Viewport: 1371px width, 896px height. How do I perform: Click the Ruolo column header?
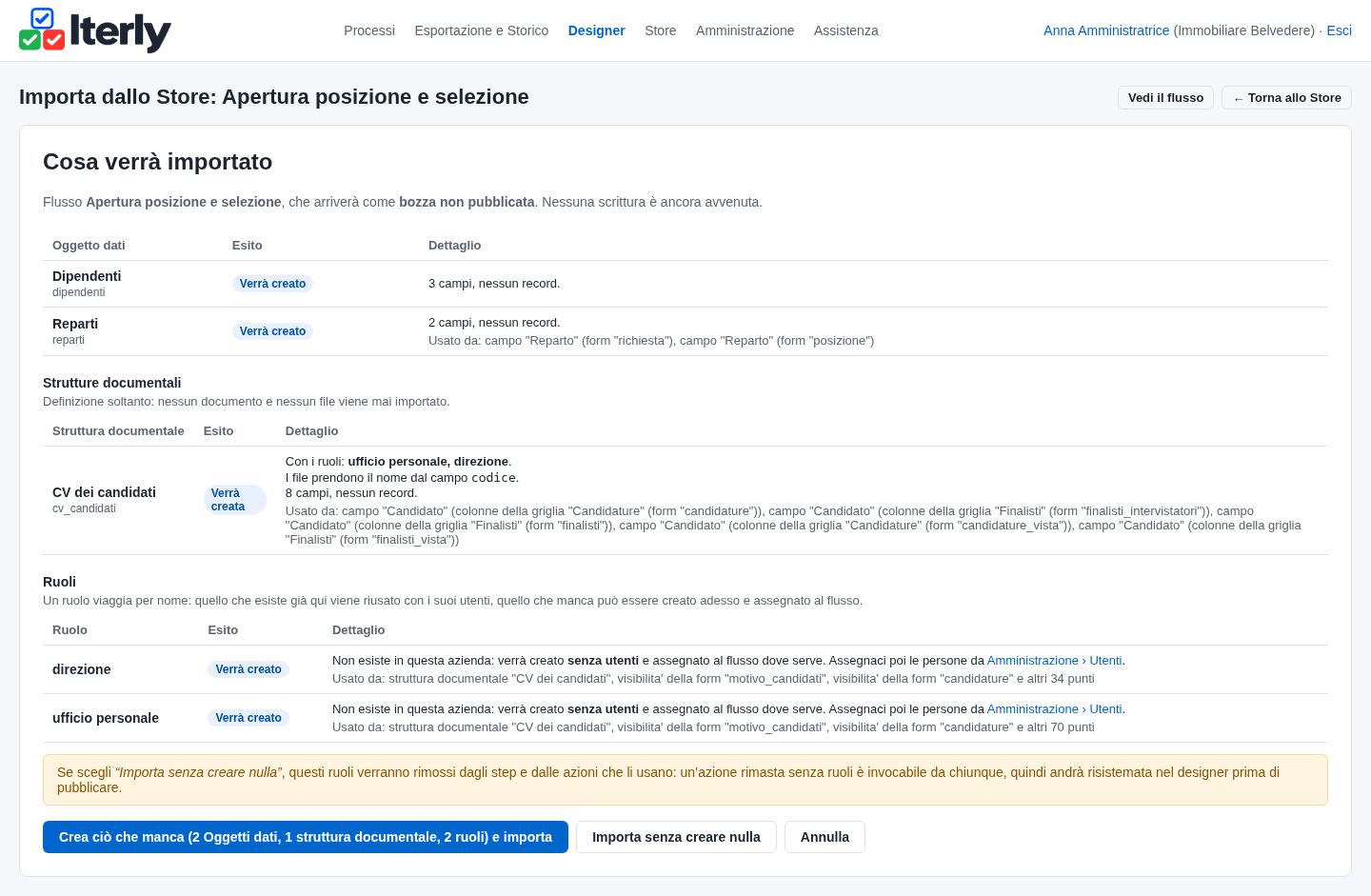click(70, 630)
